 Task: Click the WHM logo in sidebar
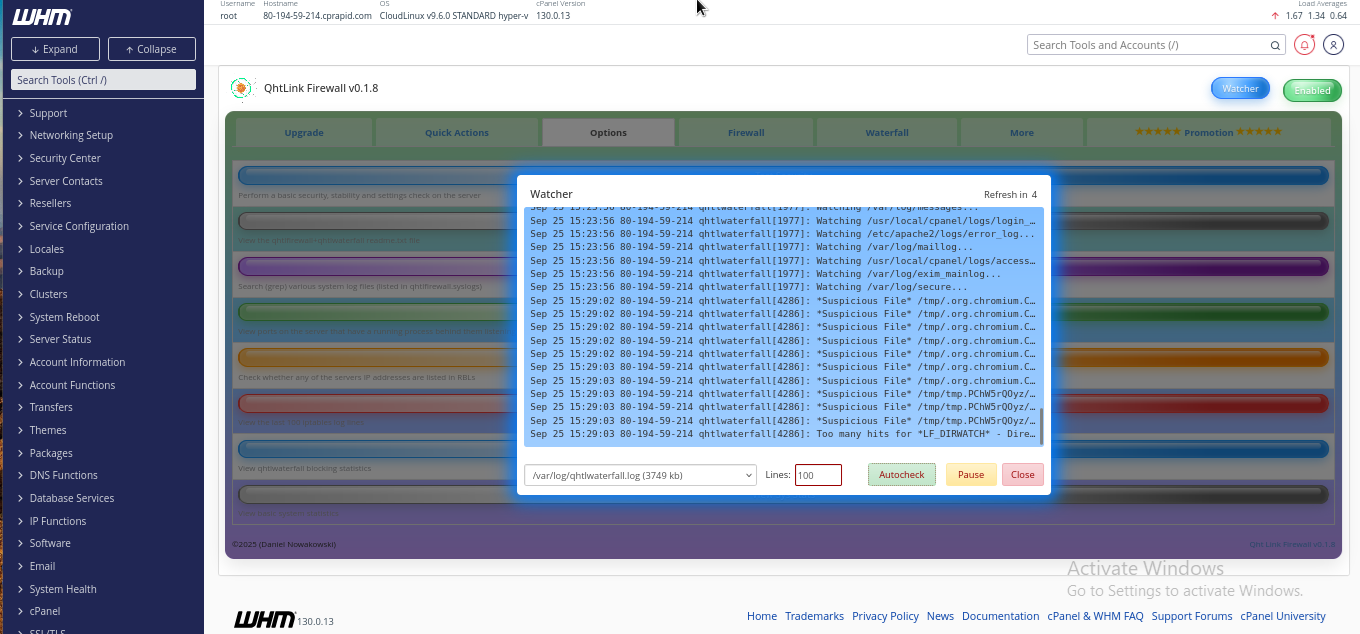pyautogui.click(x=42, y=17)
